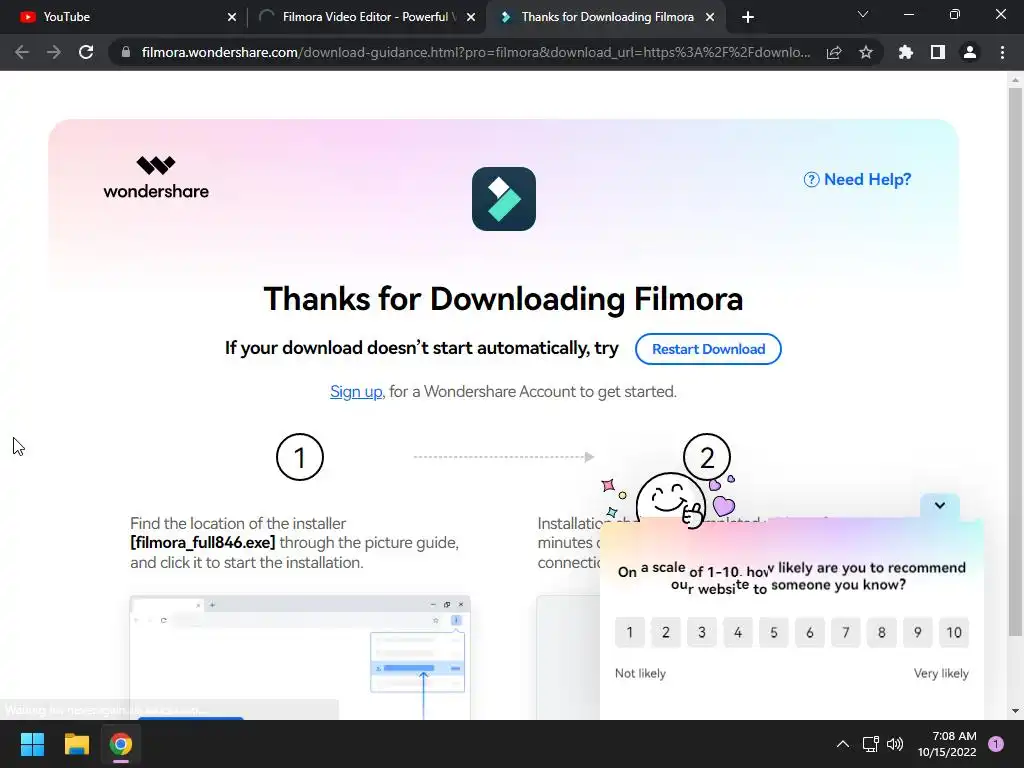The image size is (1024, 768).
Task: Switch to the Filmora Video Editor tab
Action: pos(366,17)
